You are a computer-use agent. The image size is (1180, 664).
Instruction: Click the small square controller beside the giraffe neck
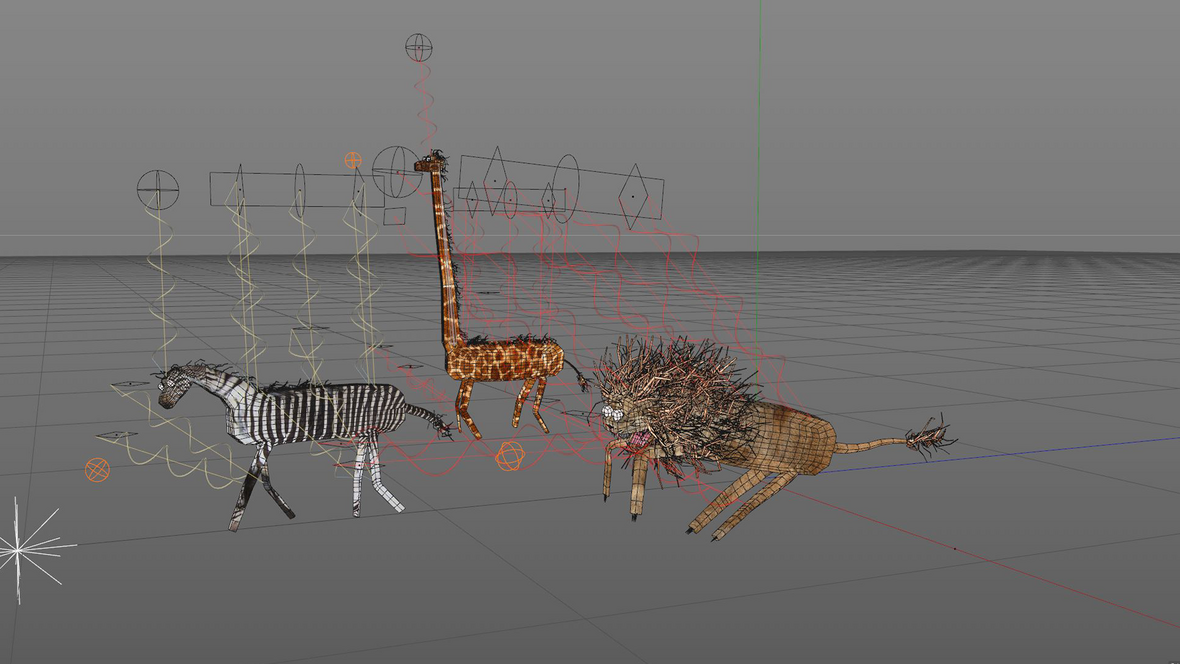pos(395,215)
